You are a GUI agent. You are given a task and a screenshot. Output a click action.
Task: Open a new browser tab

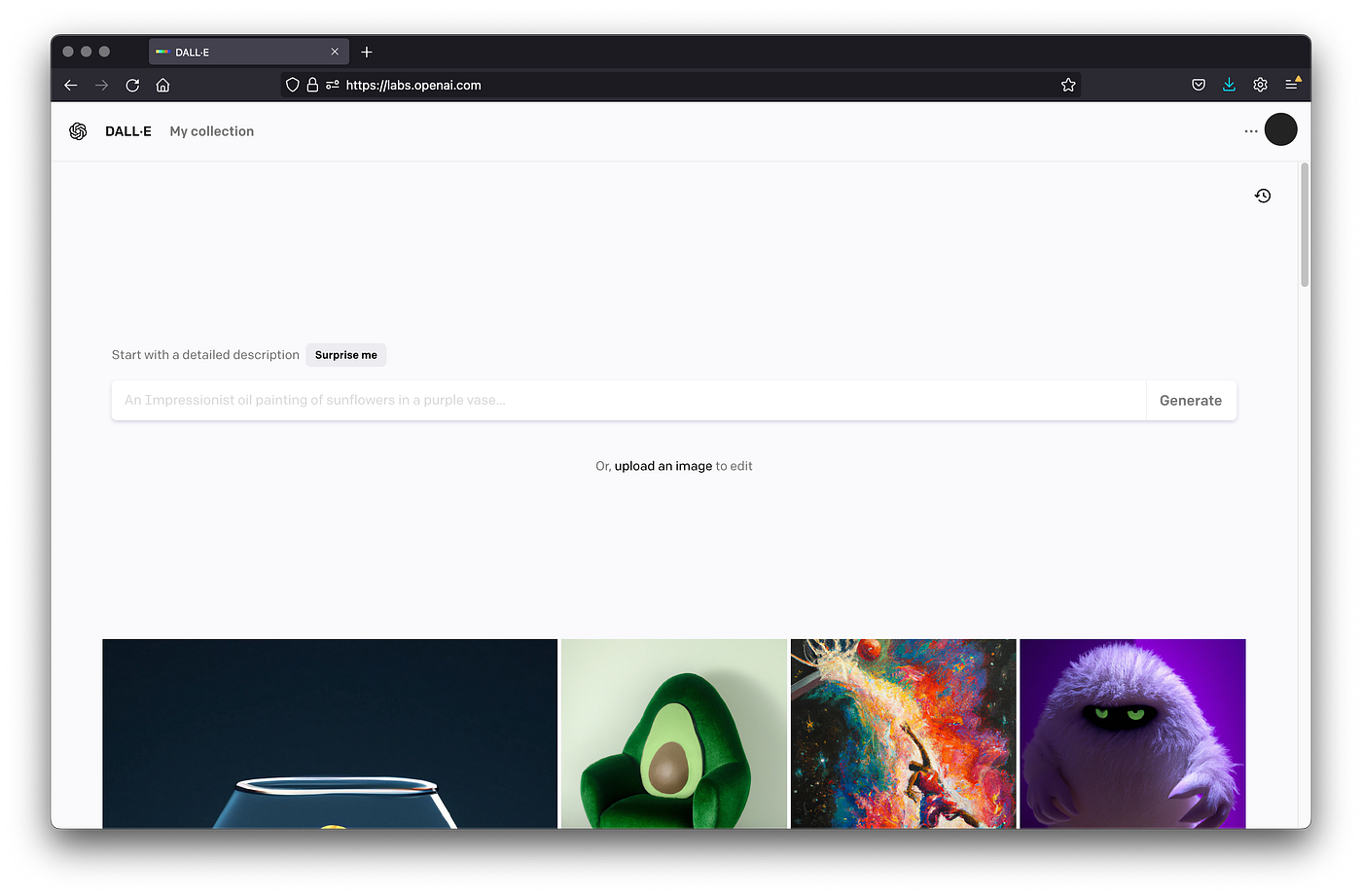tap(367, 52)
